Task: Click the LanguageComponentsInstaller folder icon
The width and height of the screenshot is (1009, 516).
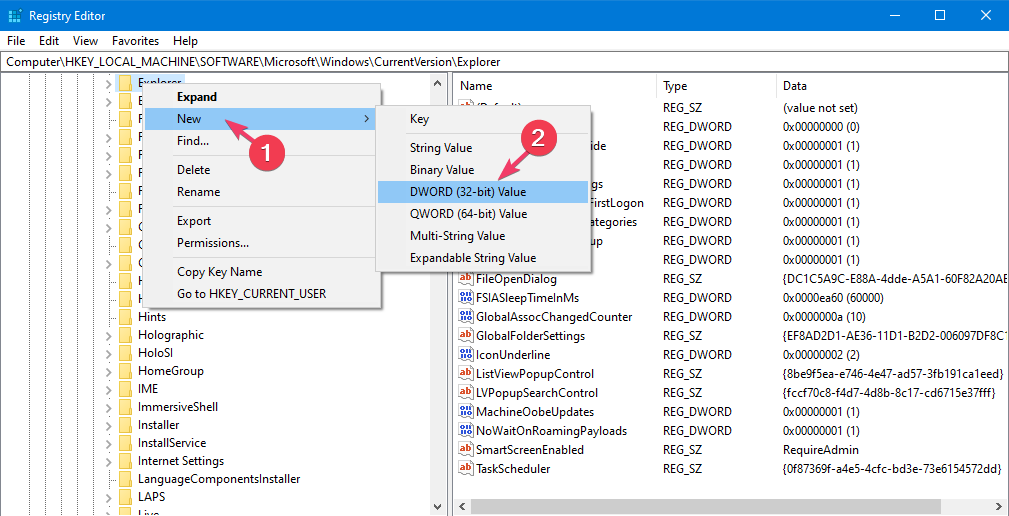Action: tap(125, 479)
